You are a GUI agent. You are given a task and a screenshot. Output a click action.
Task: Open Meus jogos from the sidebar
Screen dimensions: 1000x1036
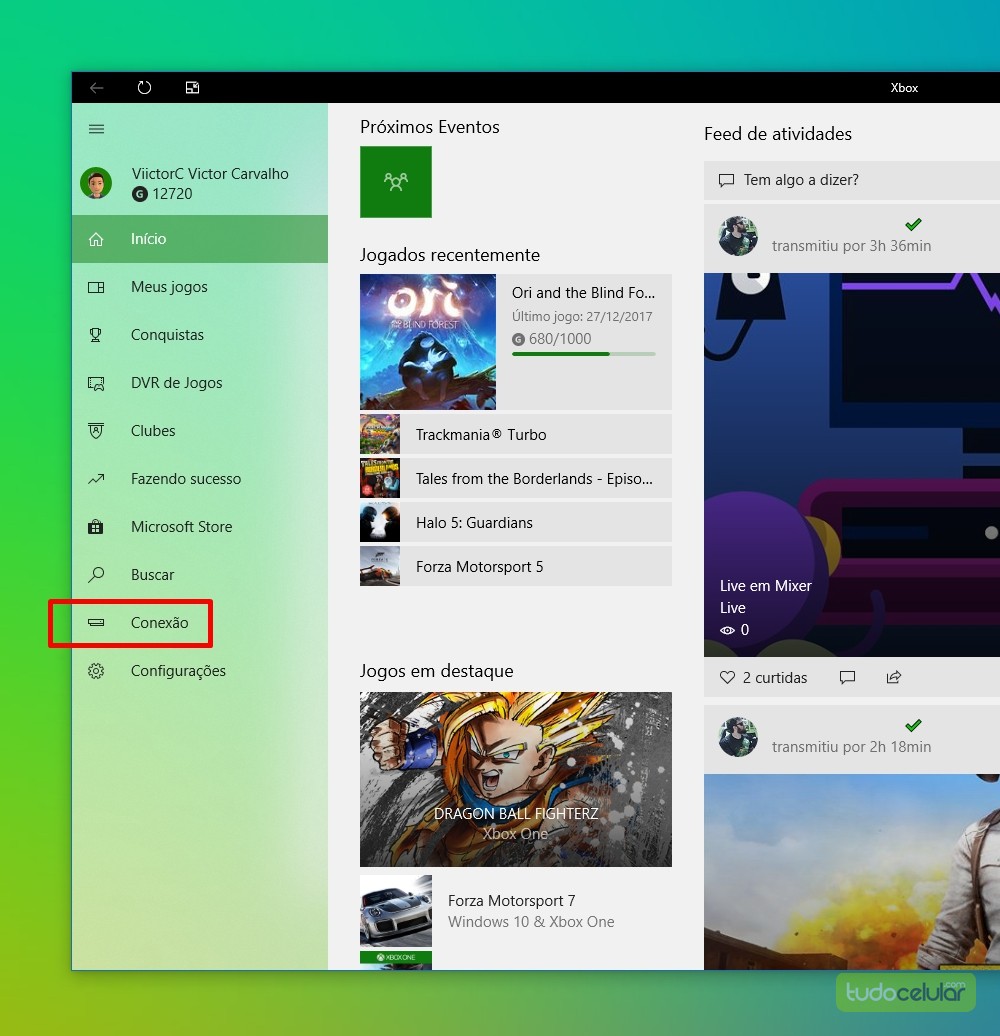pyautogui.click(x=169, y=287)
